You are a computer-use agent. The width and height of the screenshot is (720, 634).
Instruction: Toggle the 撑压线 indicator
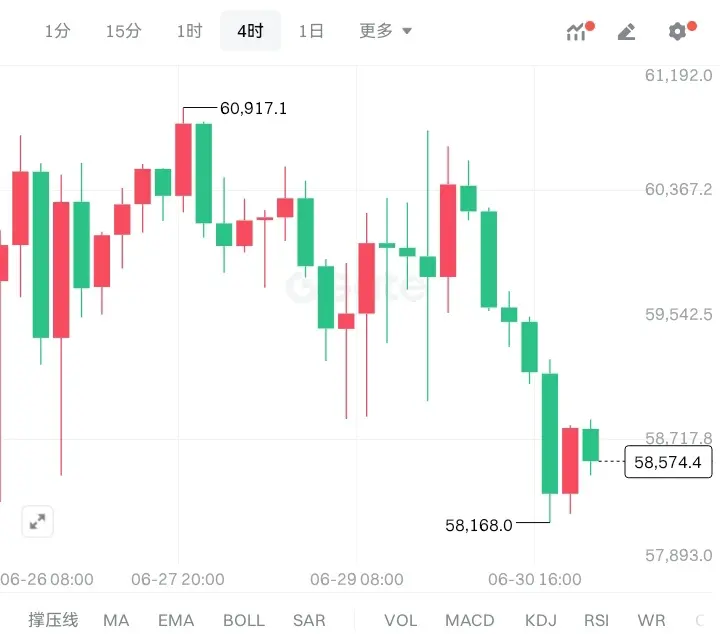pyautogui.click(x=53, y=620)
